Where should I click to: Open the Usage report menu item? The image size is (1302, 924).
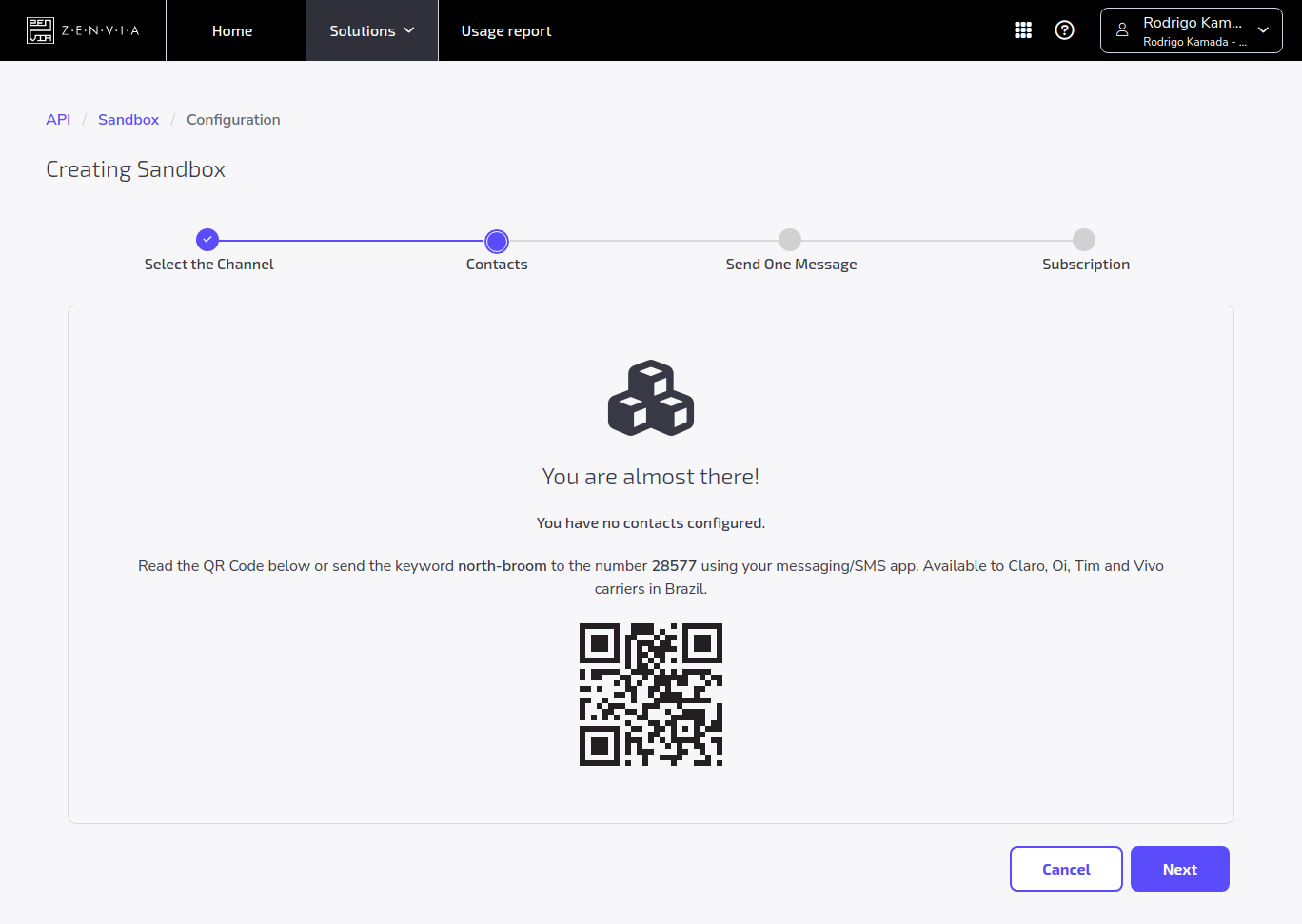click(x=505, y=29)
